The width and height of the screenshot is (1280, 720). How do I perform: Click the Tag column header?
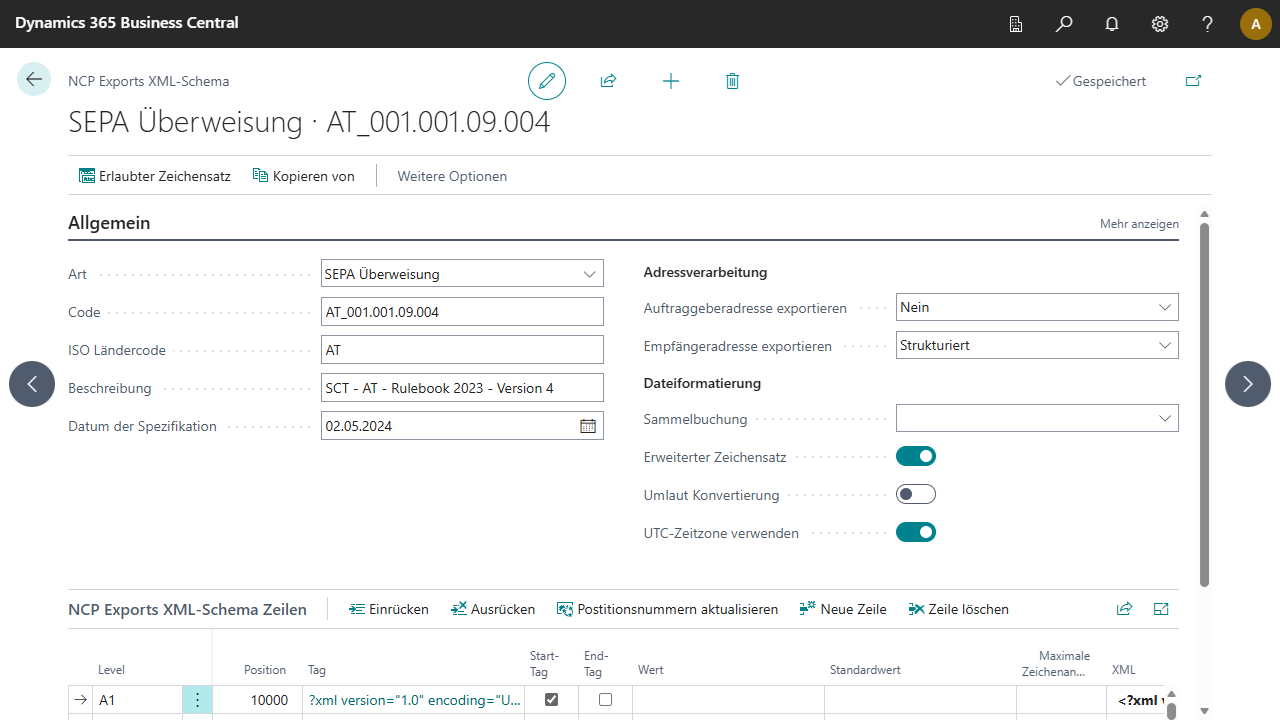pyautogui.click(x=317, y=670)
